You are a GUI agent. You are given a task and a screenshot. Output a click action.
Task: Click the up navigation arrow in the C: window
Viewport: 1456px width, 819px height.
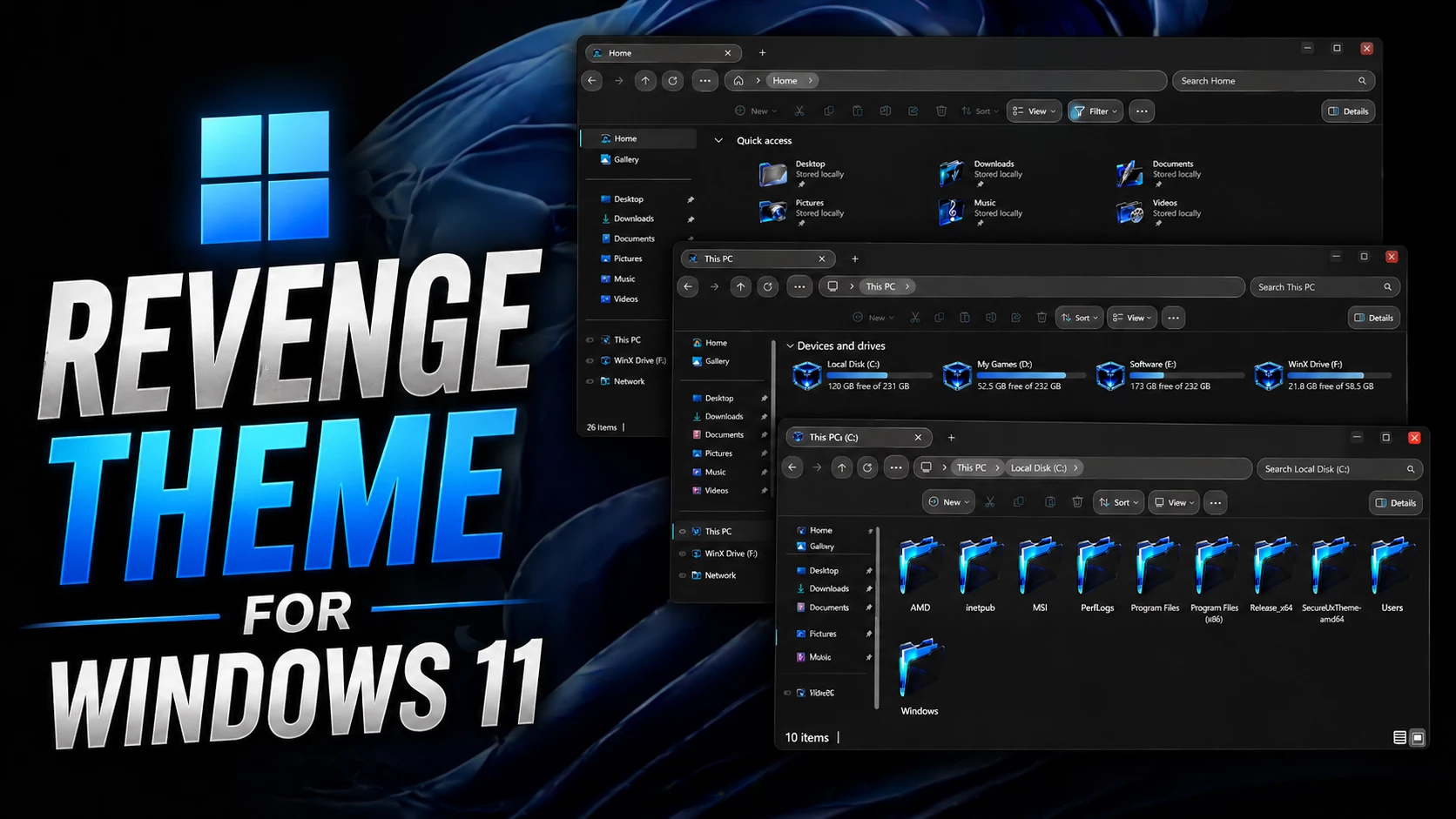tap(841, 467)
